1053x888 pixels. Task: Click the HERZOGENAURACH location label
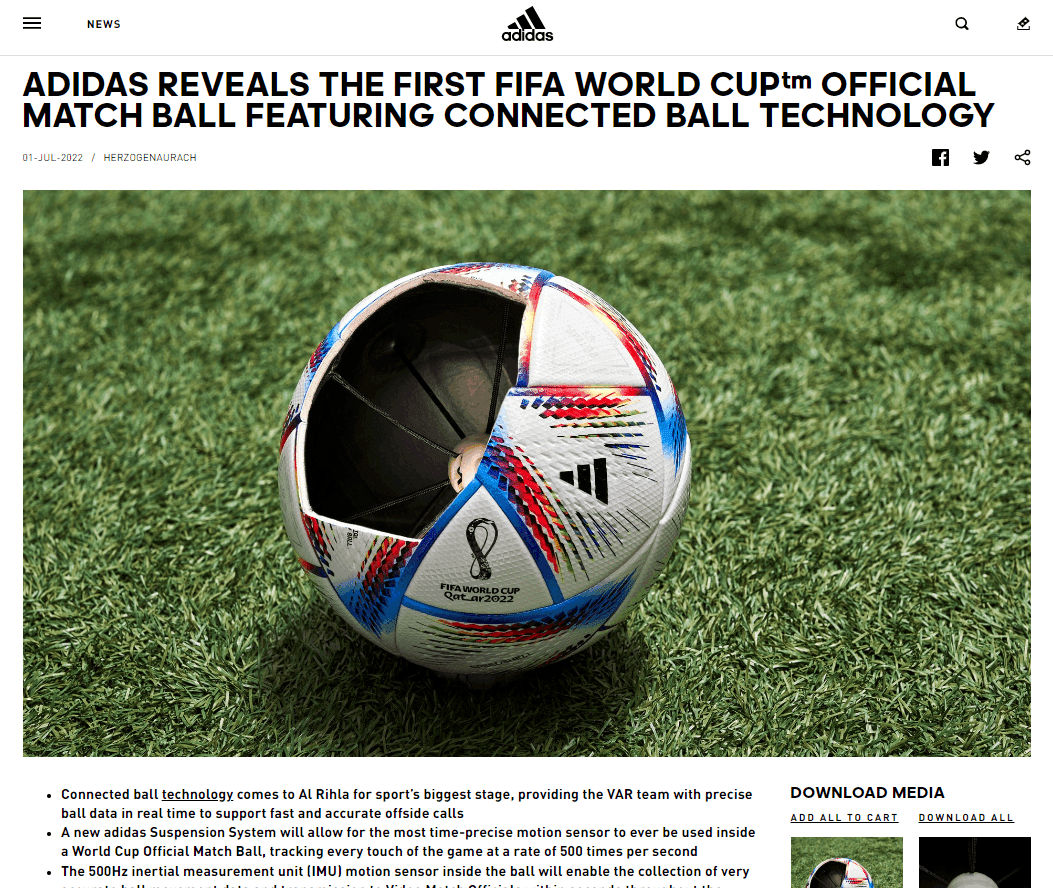coord(150,157)
